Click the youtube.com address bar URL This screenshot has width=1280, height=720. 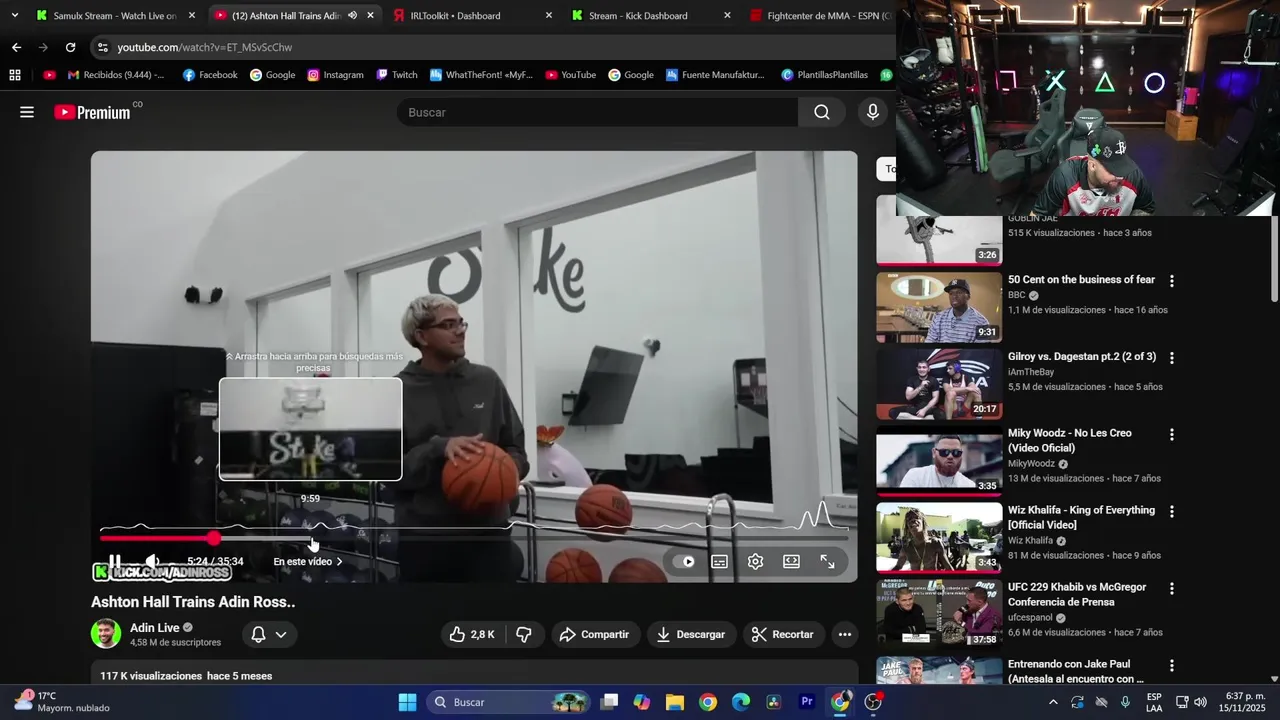(x=205, y=47)
